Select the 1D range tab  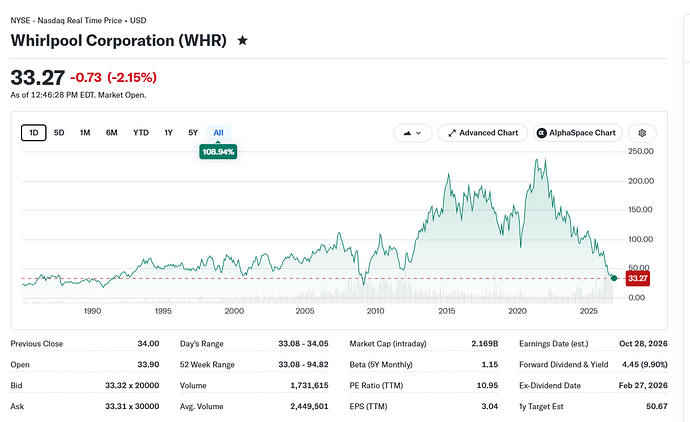tap(34, 133)
